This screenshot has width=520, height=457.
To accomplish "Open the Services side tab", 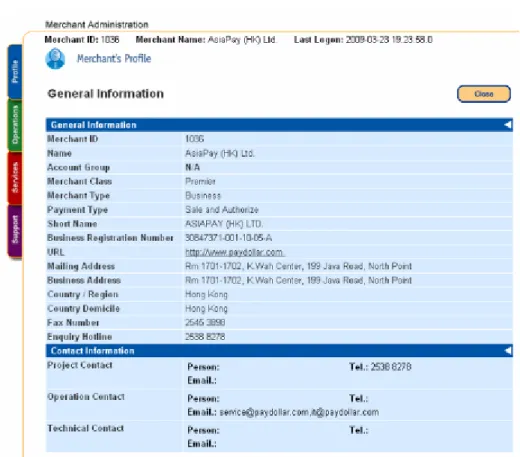I will click(15, 178).
